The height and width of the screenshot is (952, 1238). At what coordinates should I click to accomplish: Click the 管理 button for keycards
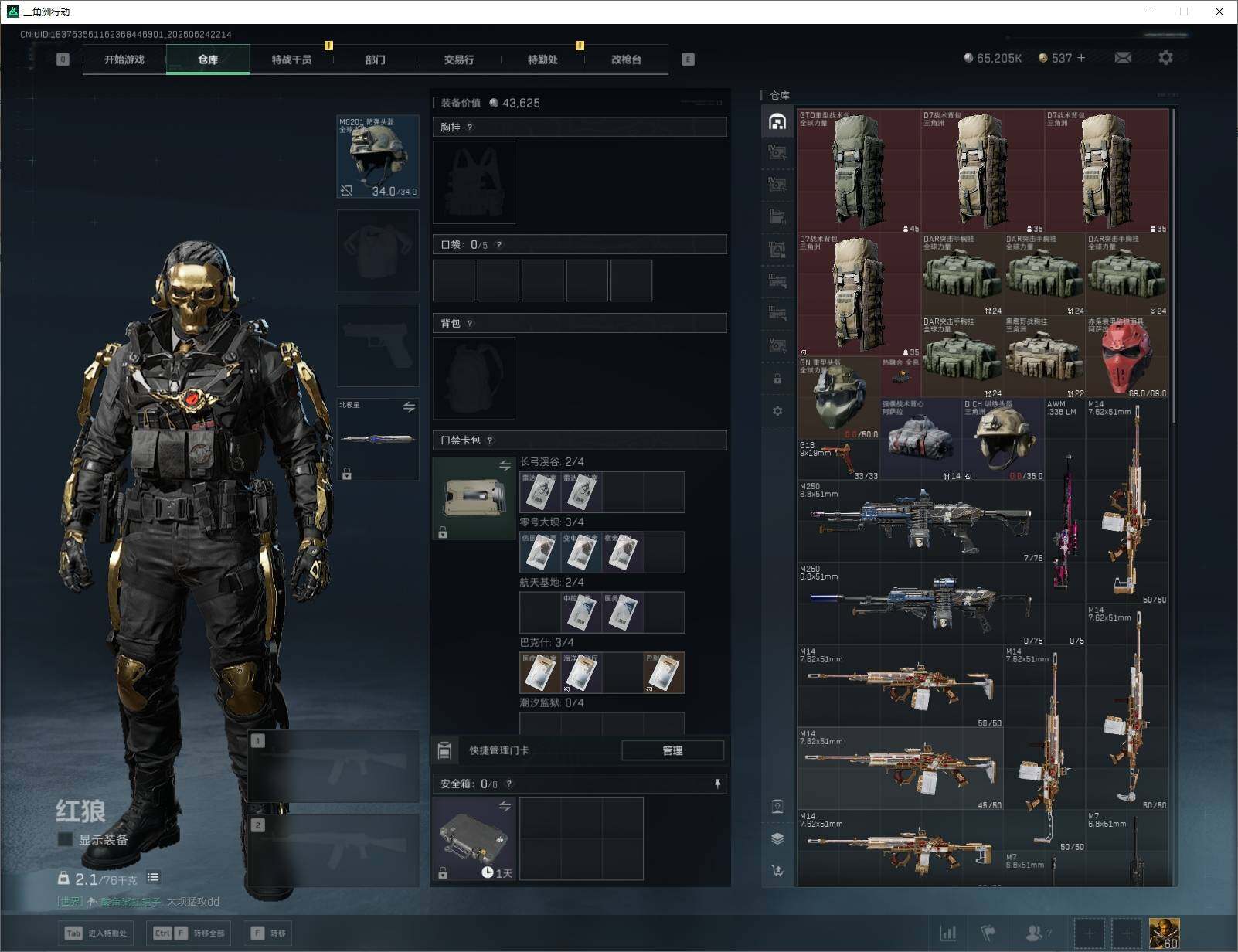pyautogui.click(x=672, y=750)
